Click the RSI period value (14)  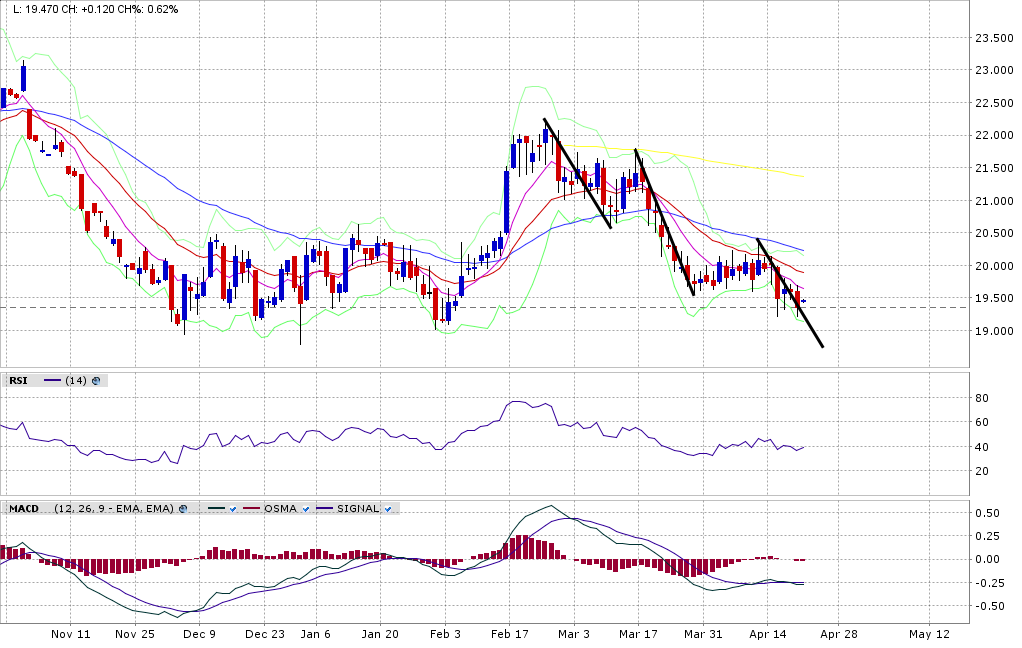click(75, 381)
